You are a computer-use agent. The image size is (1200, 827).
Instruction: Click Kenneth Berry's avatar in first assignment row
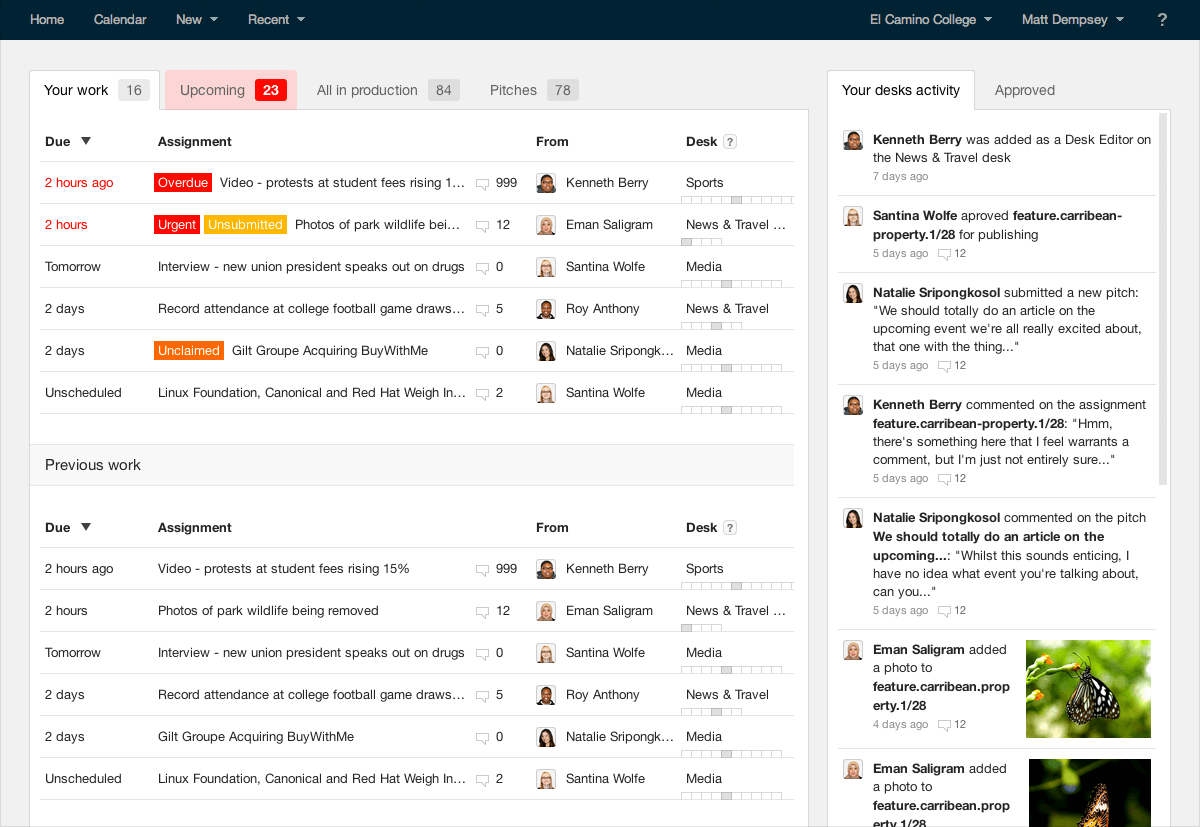pyautogui.click(x=546, y=183)
